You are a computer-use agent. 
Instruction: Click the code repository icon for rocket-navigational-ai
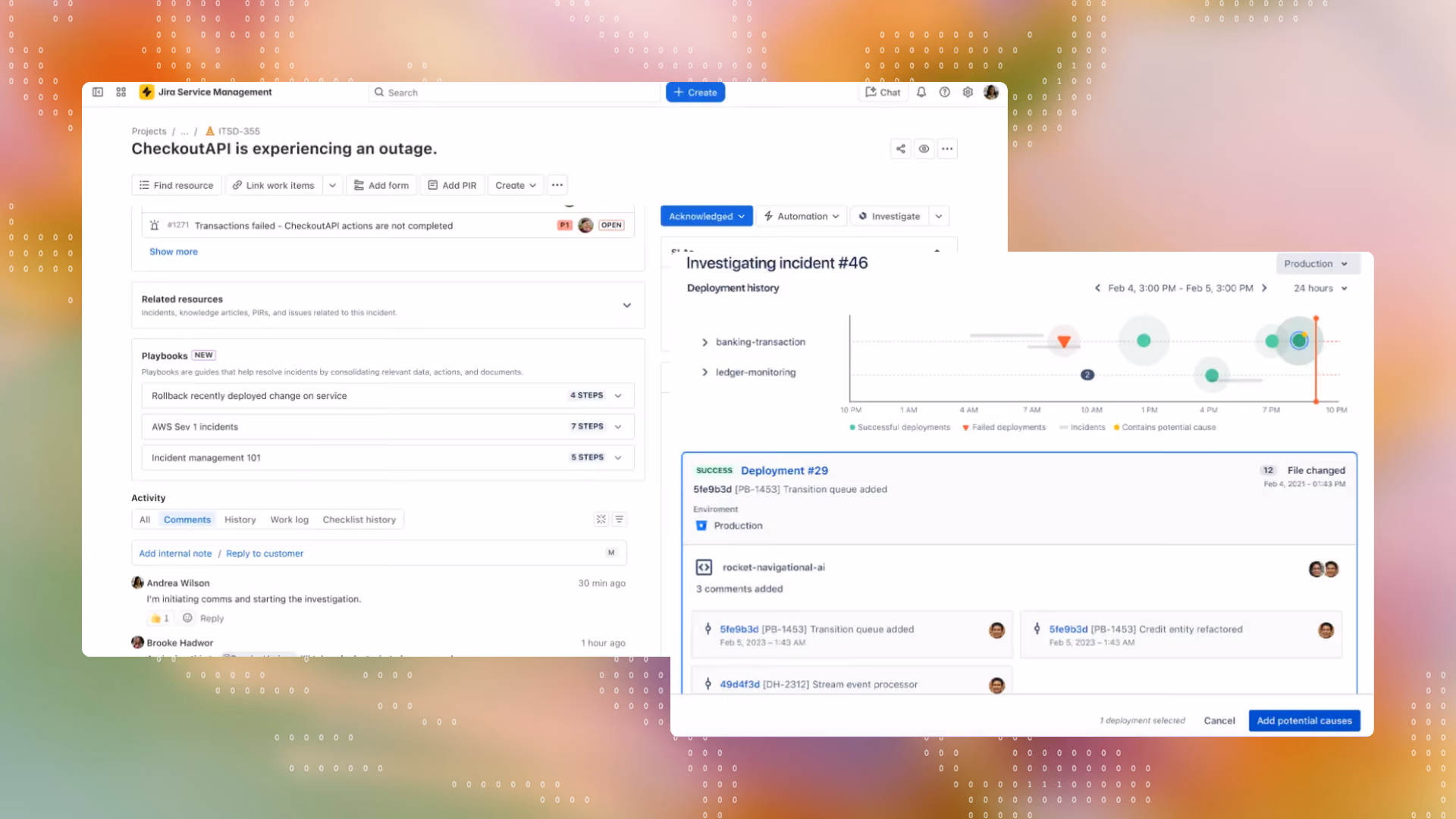click(x=704, y=567)
